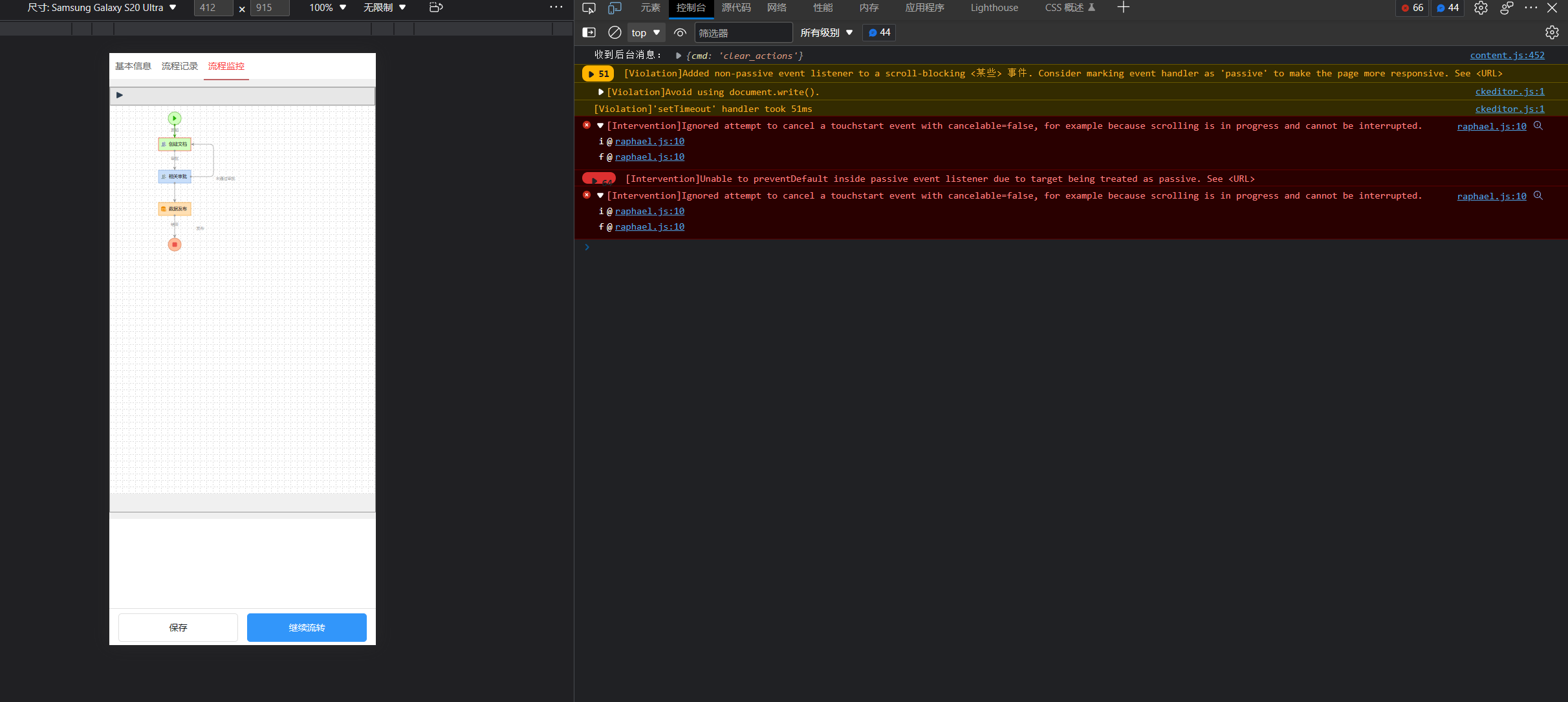Switch to the 网络 tab

tap(776, 8)
